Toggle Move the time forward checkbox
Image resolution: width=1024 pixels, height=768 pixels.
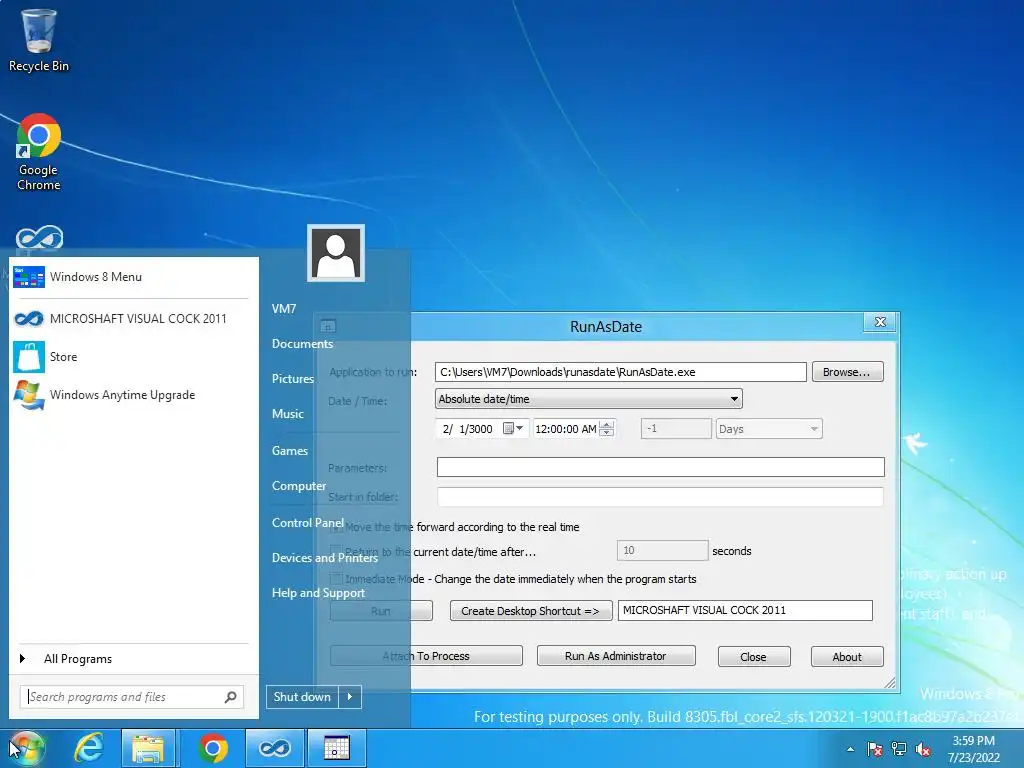coord(336,527)
